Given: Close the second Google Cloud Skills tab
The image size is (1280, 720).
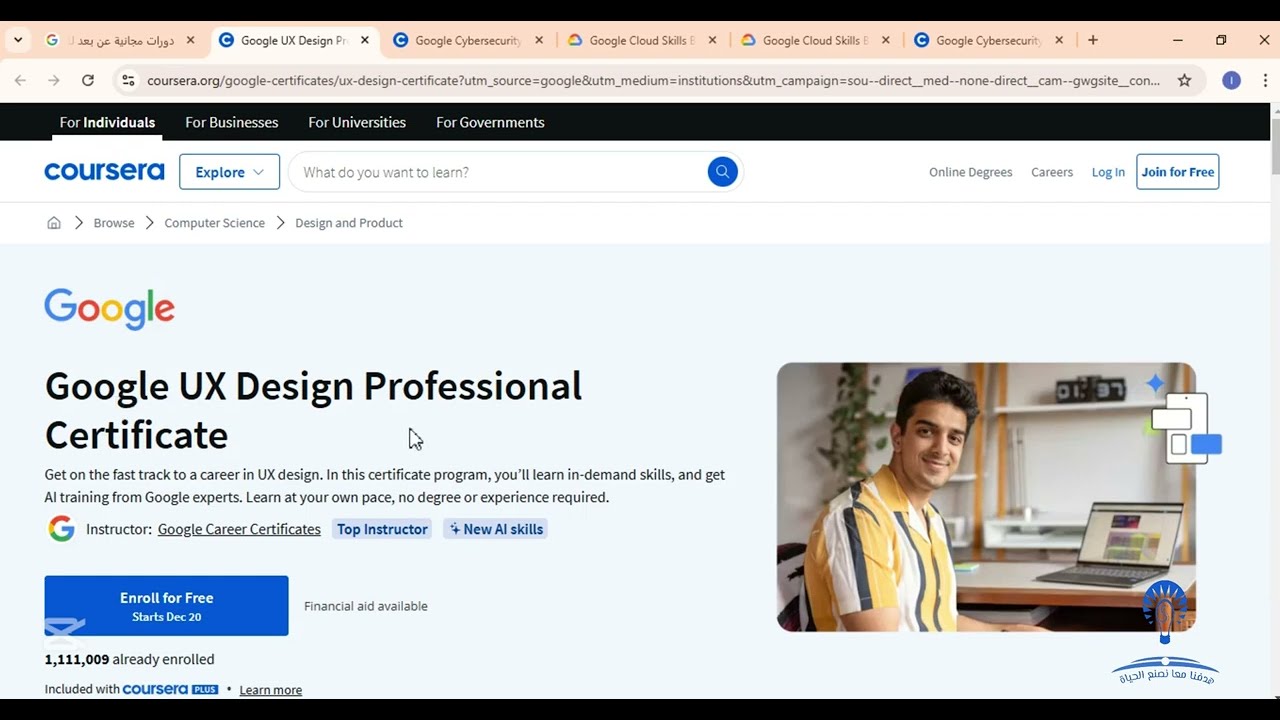Looking at the screenshot, I should click(x=886, y=40).
